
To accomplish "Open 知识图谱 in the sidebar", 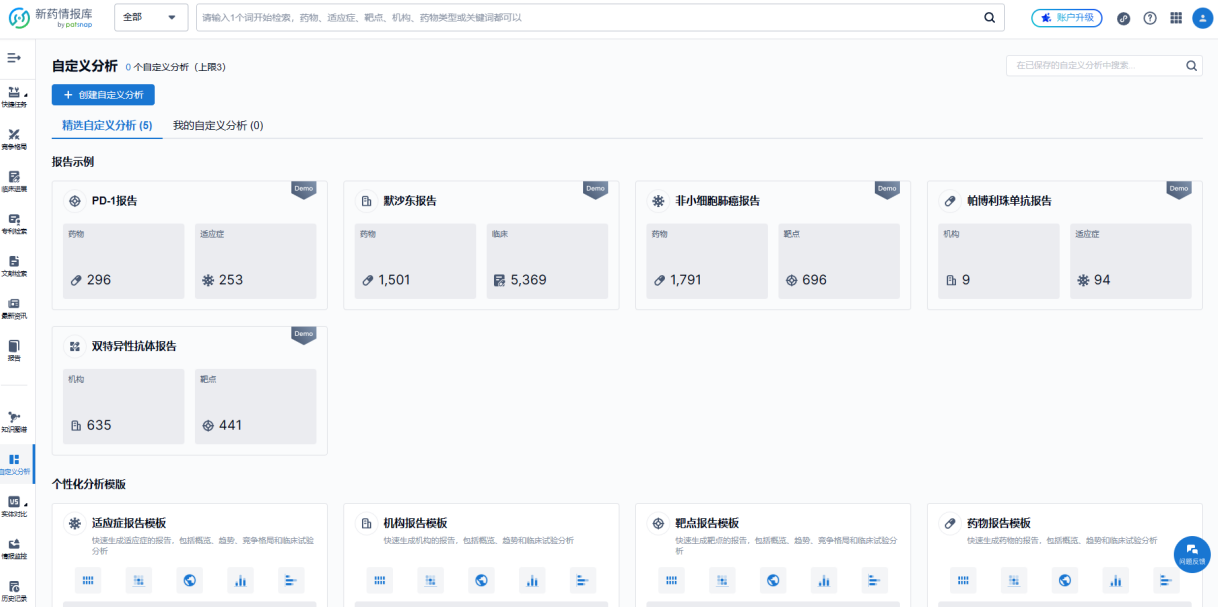I will pyautogui.click(x=14, y=420).
